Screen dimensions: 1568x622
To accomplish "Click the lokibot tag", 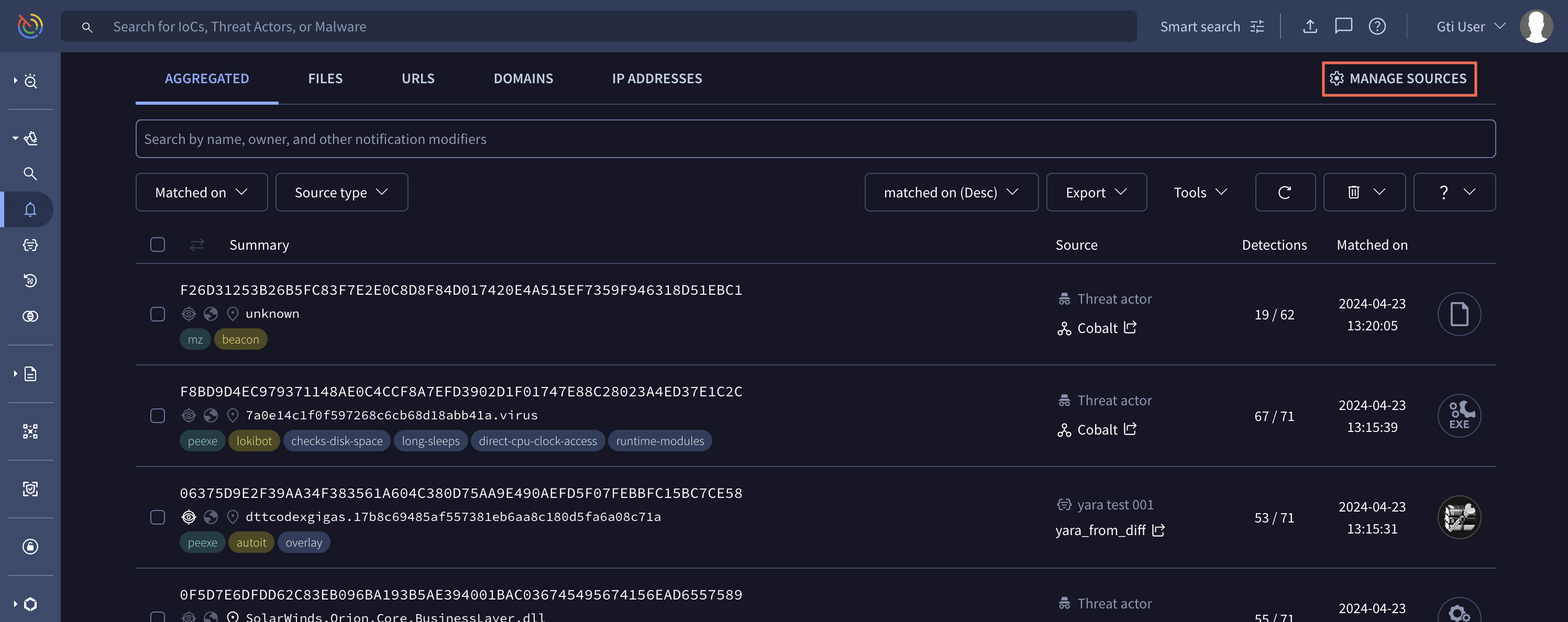I will click(254, 441).
